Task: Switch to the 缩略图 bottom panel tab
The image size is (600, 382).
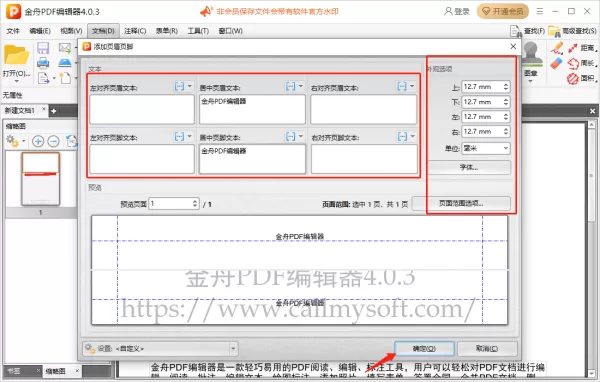Action: (56, 371)
